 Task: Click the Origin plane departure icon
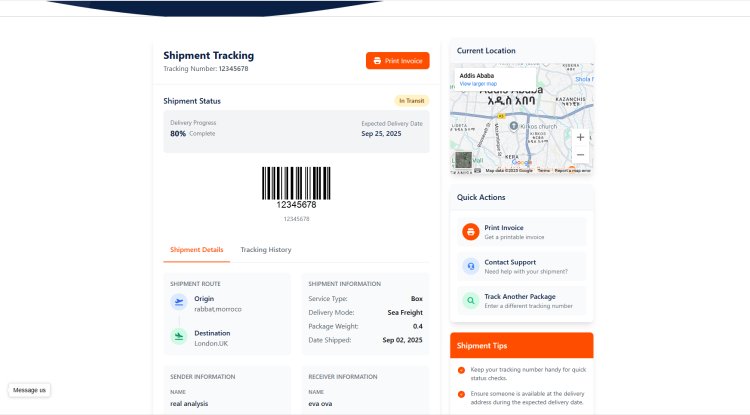[179, 302]
